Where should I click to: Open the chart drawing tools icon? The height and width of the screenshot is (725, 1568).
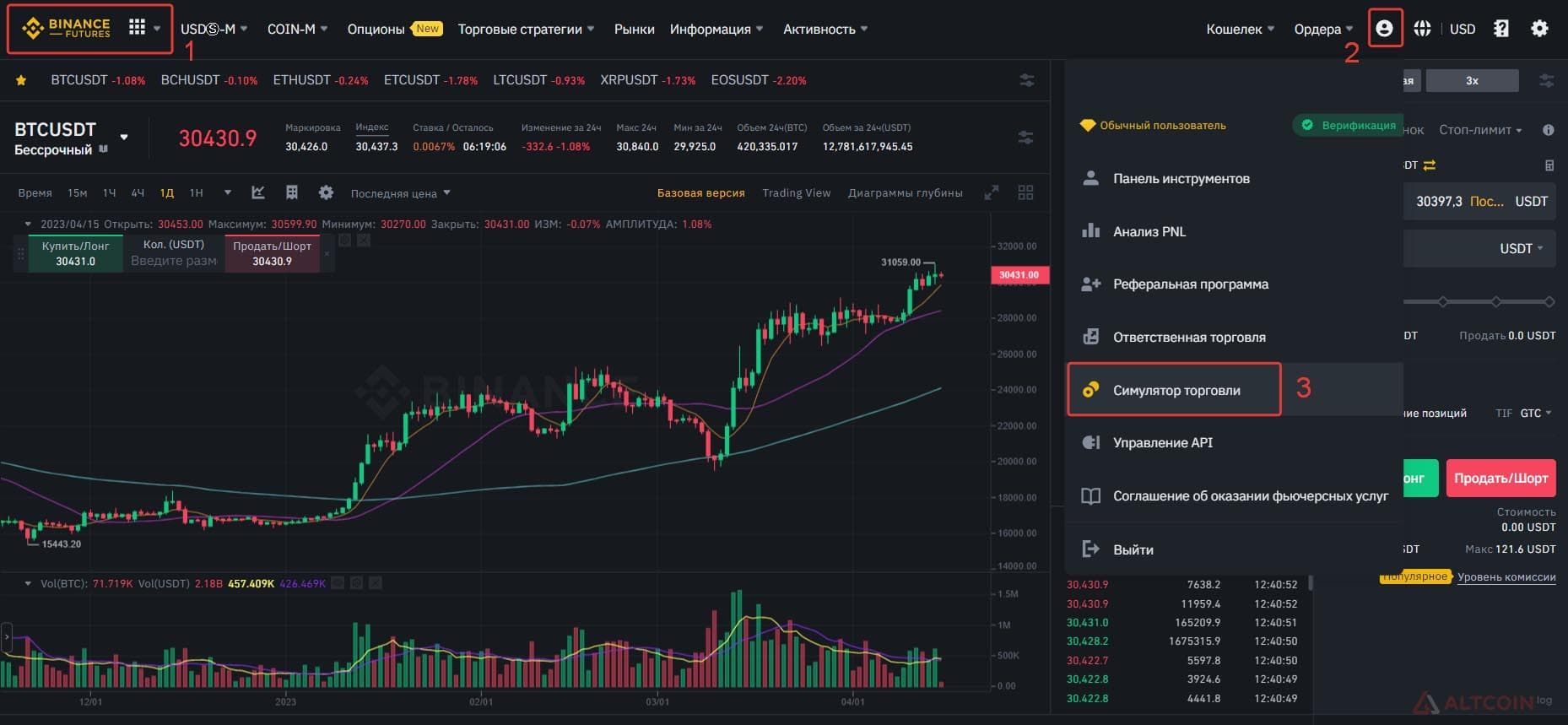click(x=258, y=192)
